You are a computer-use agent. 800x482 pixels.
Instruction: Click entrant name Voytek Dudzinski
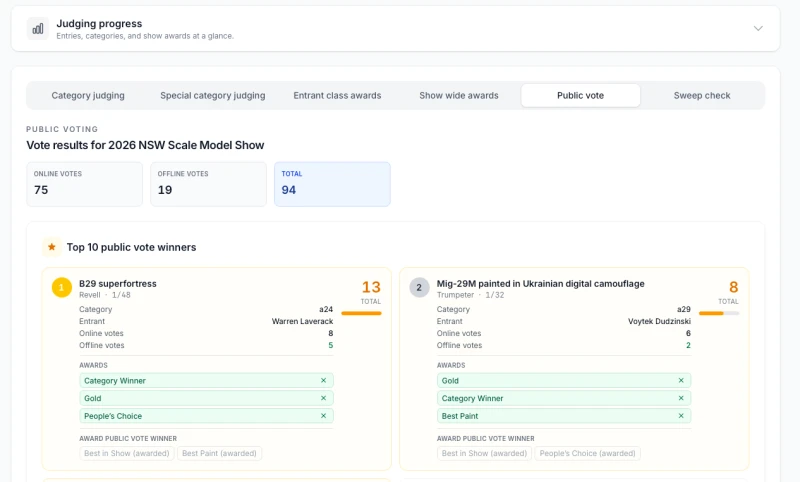(659, 321)
